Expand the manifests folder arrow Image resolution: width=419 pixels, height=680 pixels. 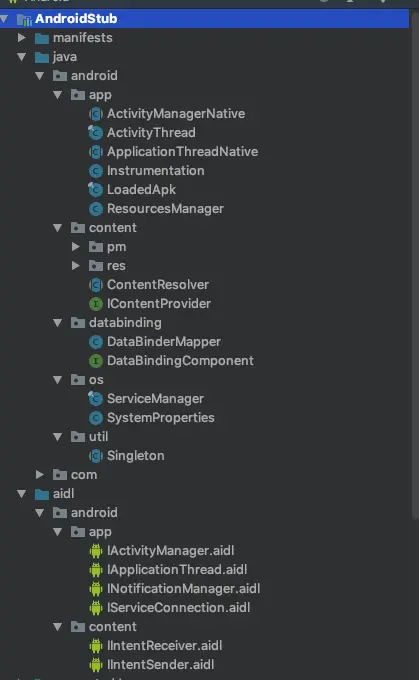(x=22, y=38)
